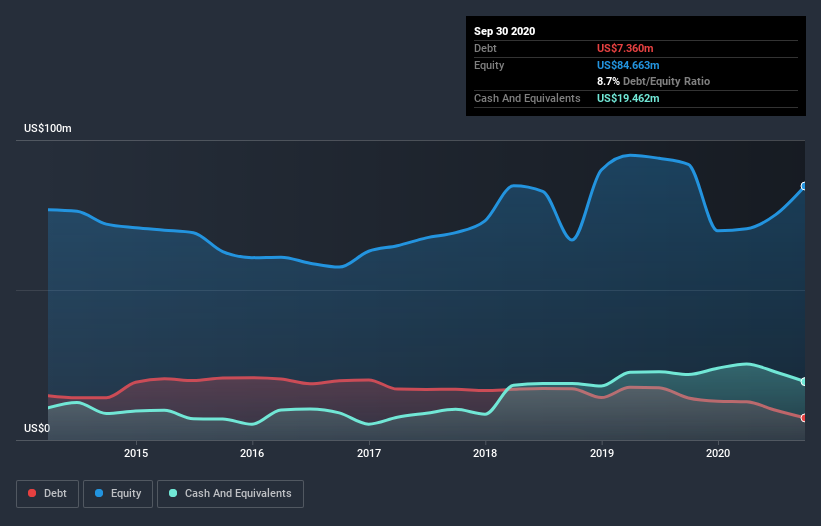Toggle the Equity legend button
Screen dimensions: 821x526
pos(118,494)
